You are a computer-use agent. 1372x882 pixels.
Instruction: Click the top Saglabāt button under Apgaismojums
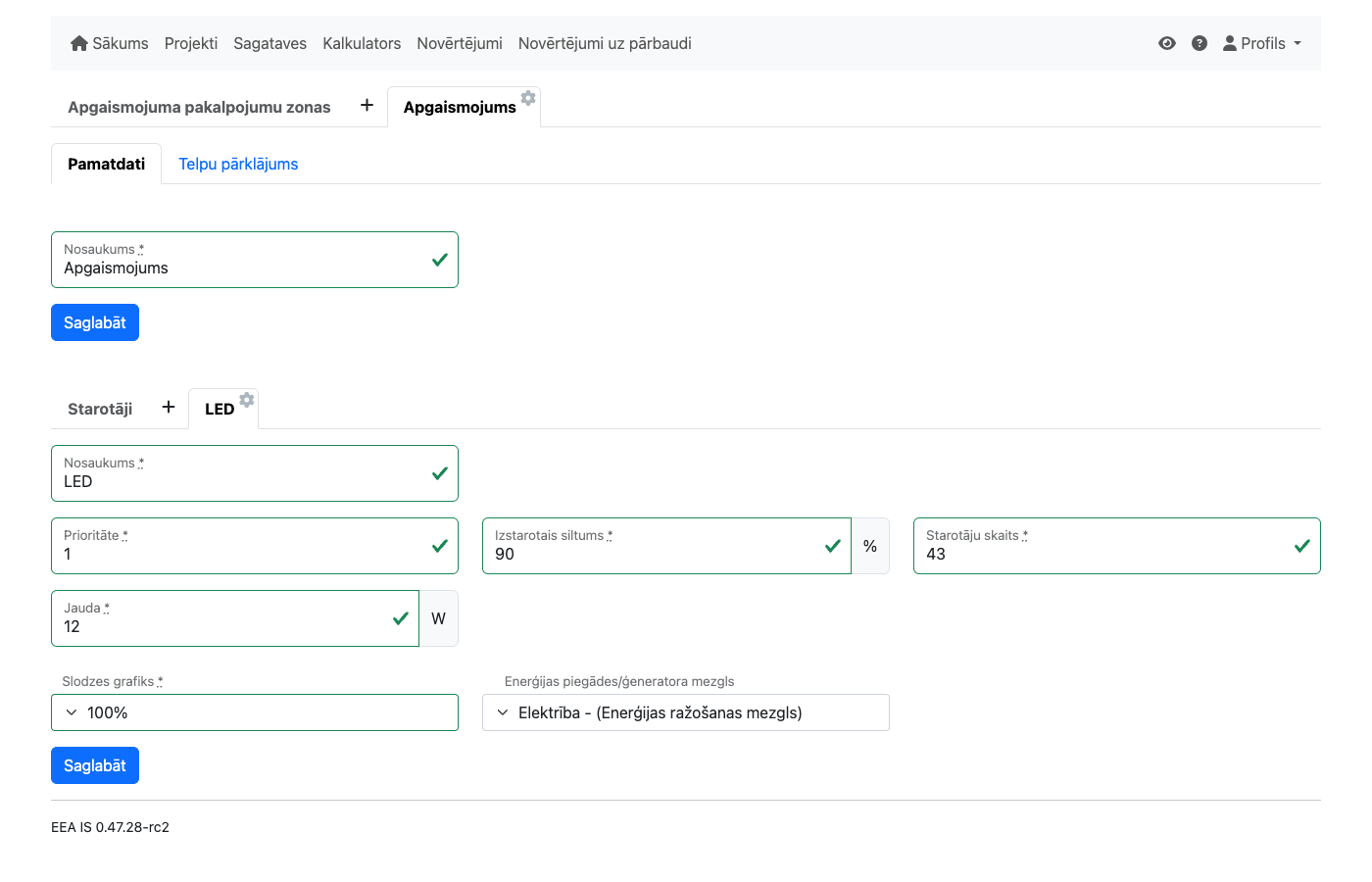click(x=95, y=322)
